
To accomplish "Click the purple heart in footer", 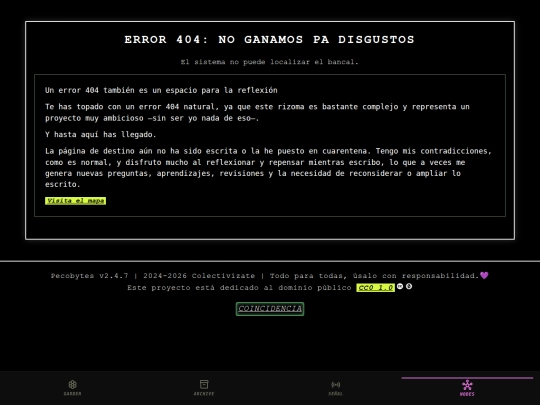I will point(484,276).
